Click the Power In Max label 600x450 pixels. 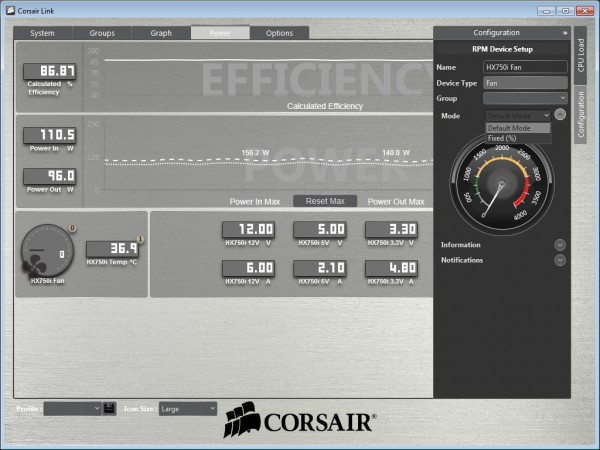[255, 202]
